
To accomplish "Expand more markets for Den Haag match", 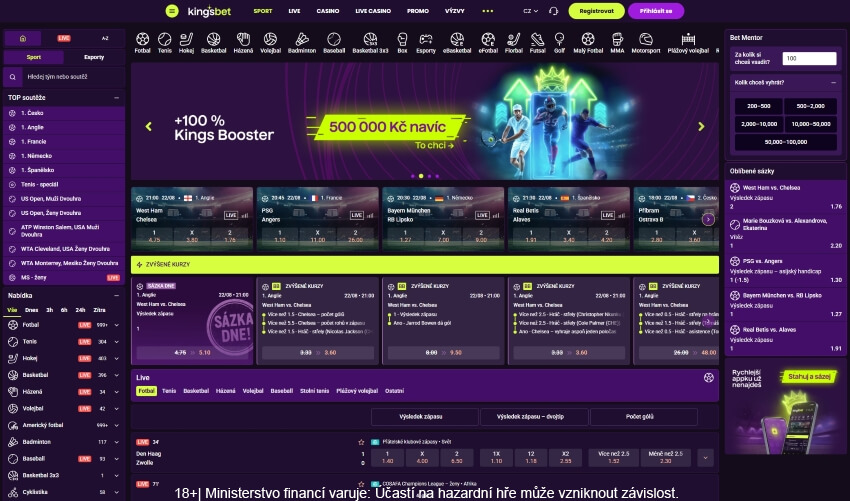I will tap(705, 458).
